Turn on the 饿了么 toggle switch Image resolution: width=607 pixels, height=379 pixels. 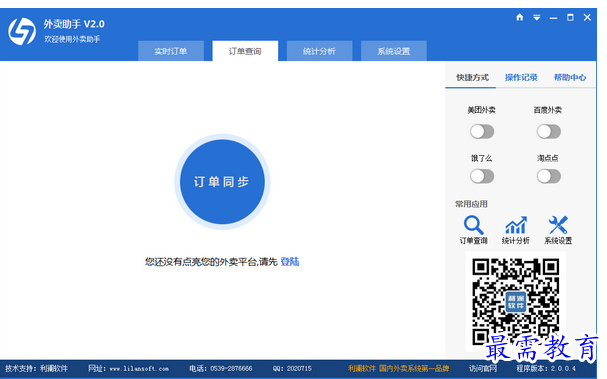[482, 176]
